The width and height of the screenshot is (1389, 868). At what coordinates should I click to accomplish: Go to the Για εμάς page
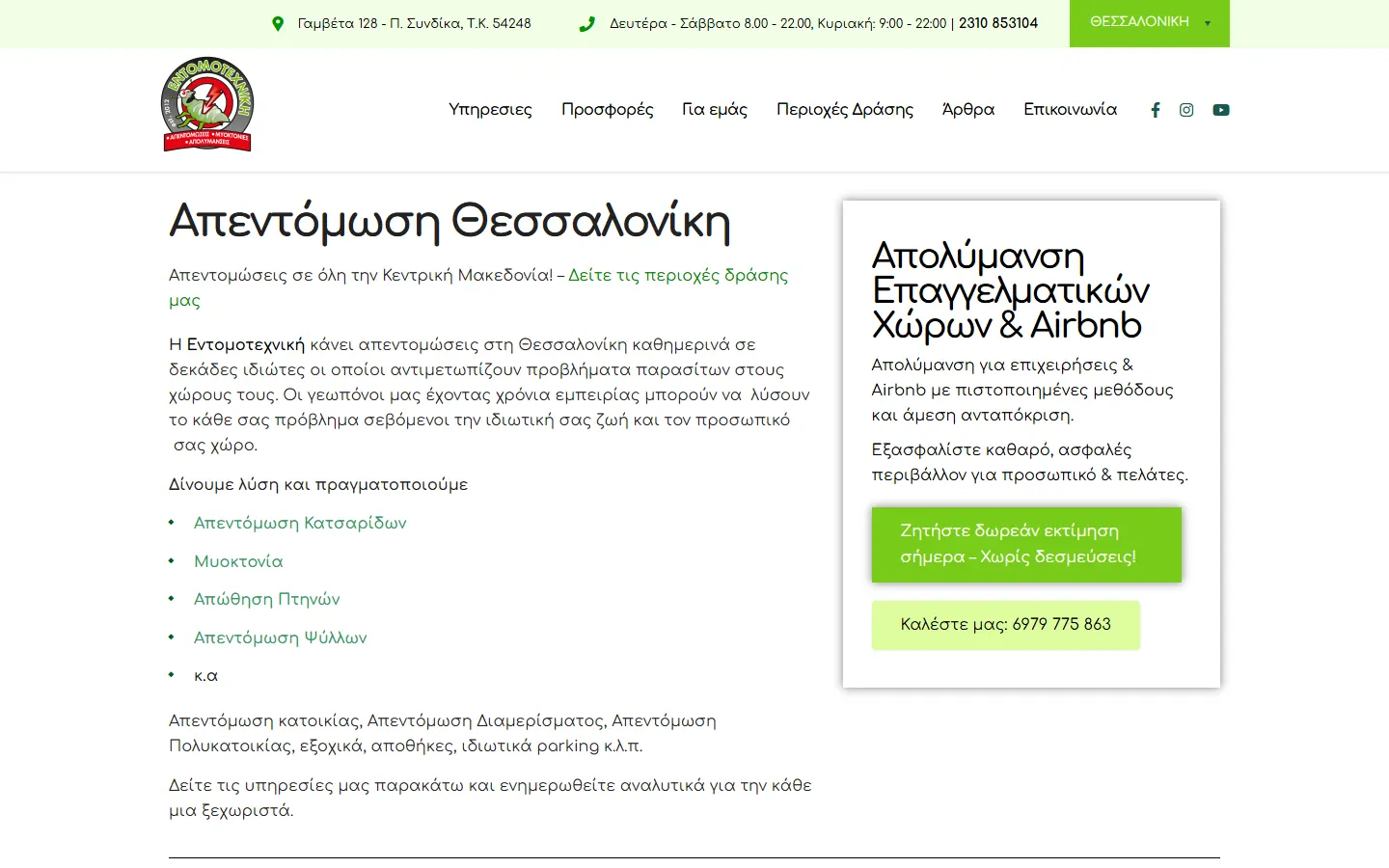tap(715, 110)
